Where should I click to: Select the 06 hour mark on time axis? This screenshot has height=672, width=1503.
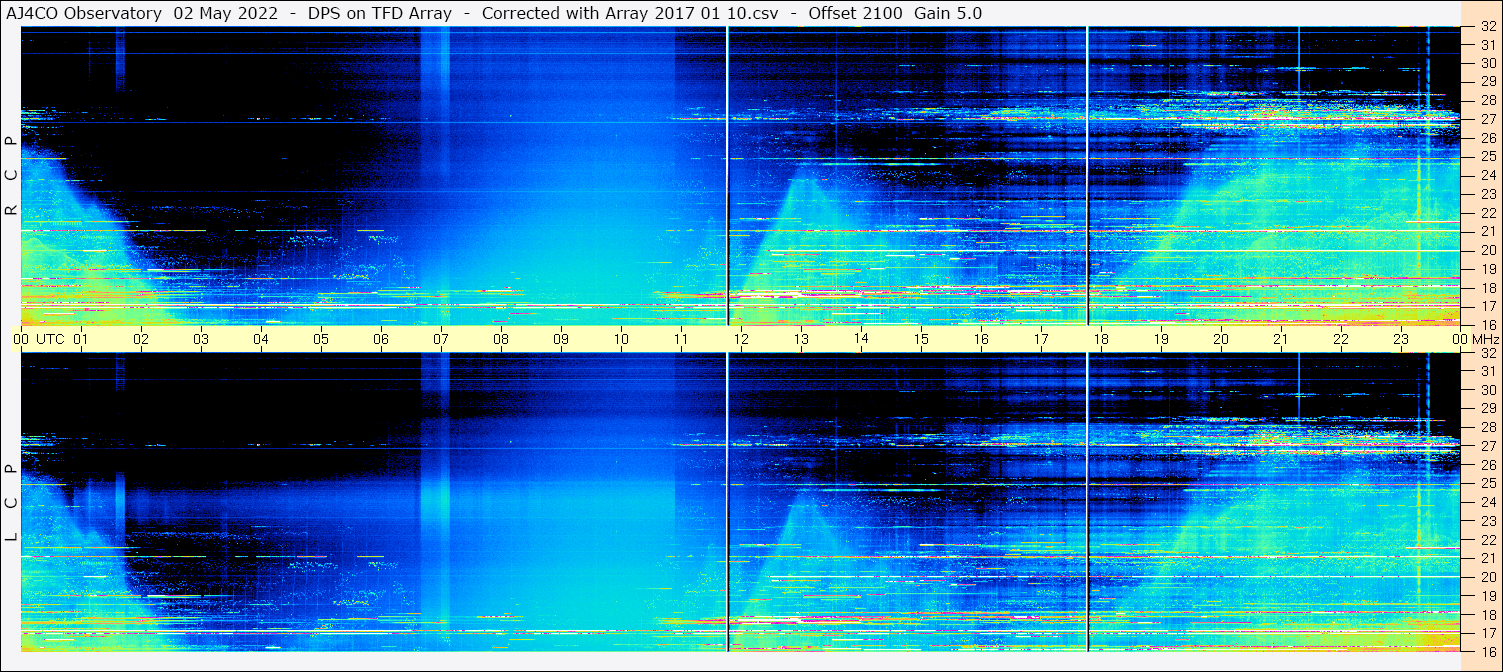381,339
